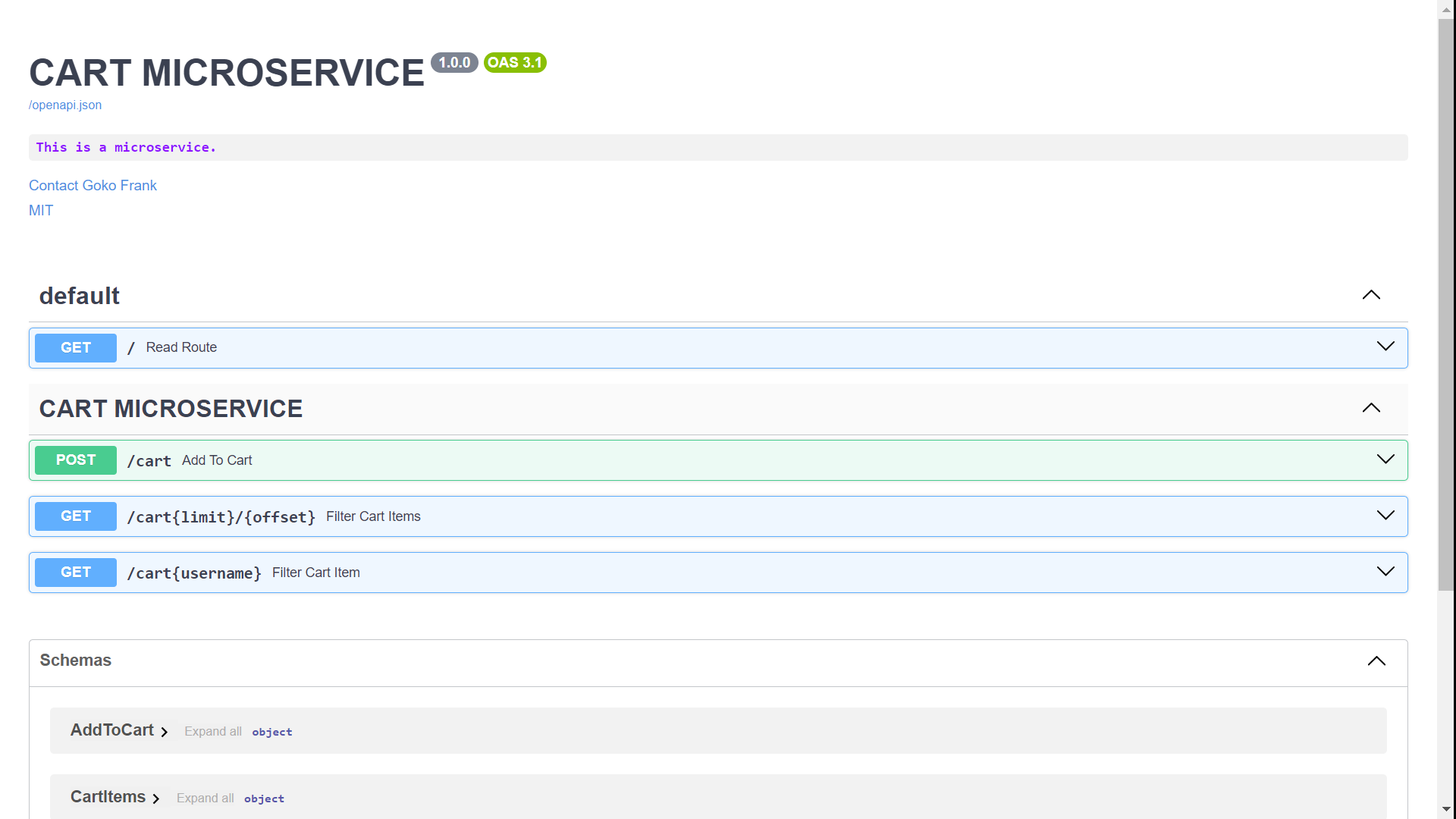1456x819 pixels.
Task: Collapse the CART MICROSERVICE section chevron
Action: (x=1371, y=408)
